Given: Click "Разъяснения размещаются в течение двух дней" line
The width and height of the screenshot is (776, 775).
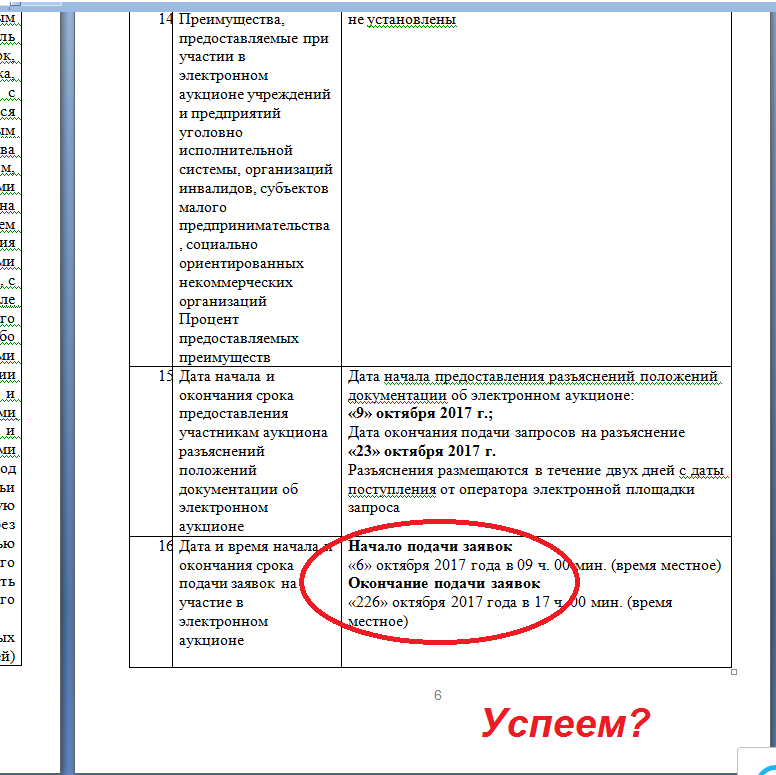Looking at the screenshot, I should [537, 471].
